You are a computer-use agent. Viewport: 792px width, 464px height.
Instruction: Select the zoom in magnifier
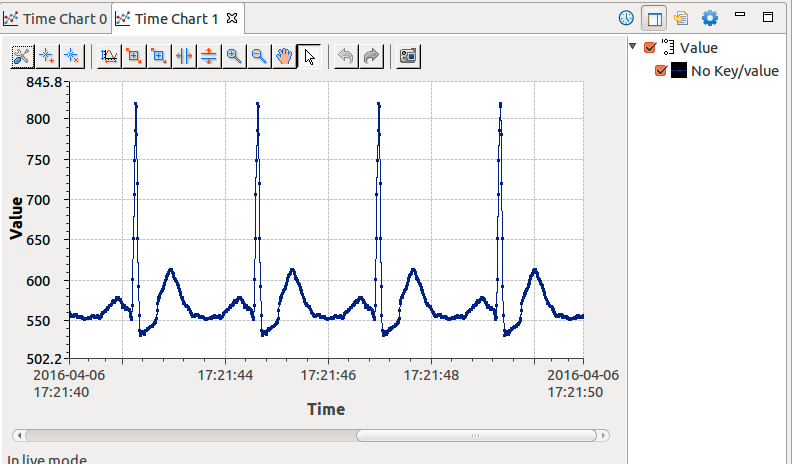[x=234, y=56]
